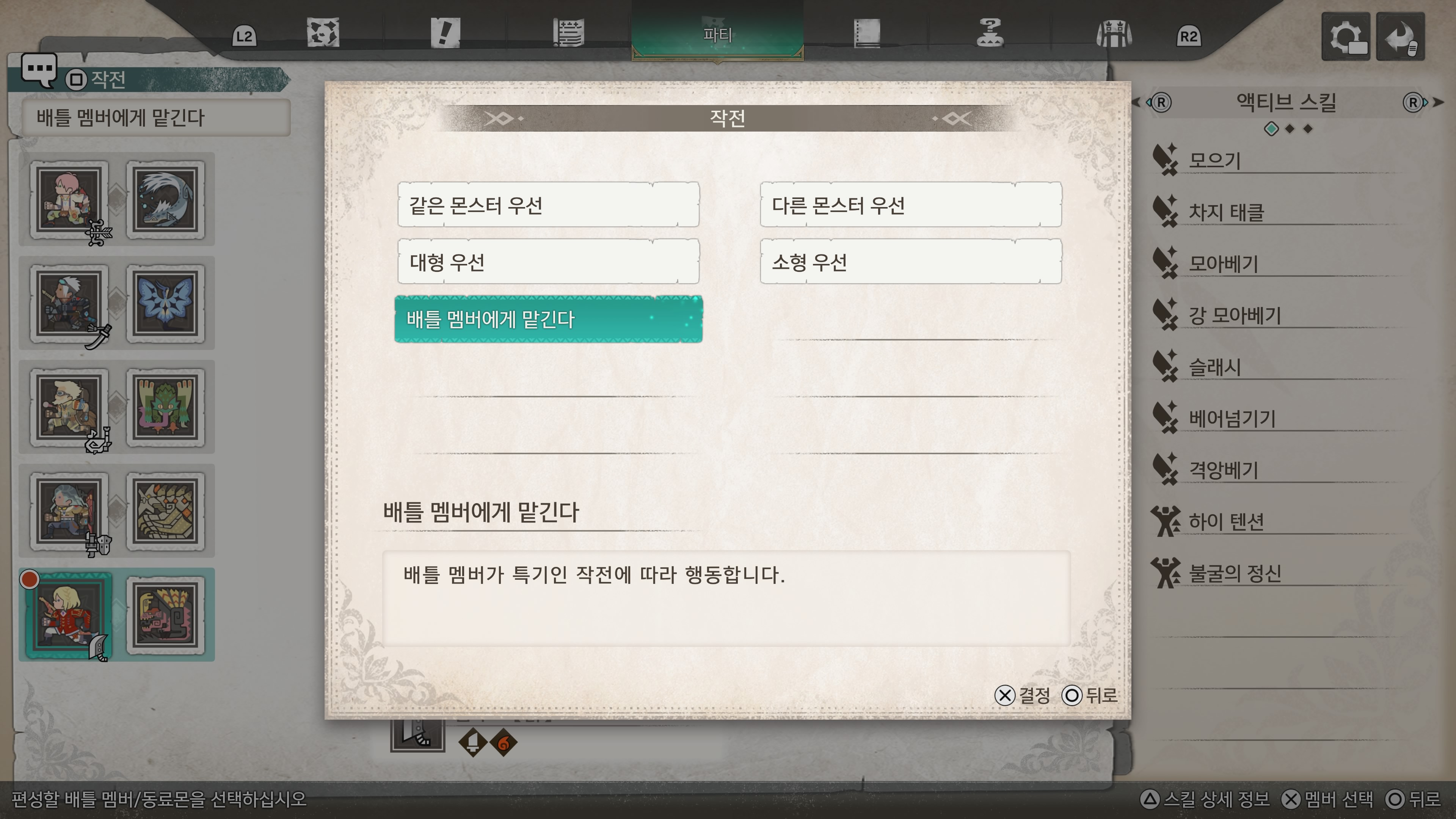
Task: Open the 작전 tactic selector field at left
Action: pos(156,118)
